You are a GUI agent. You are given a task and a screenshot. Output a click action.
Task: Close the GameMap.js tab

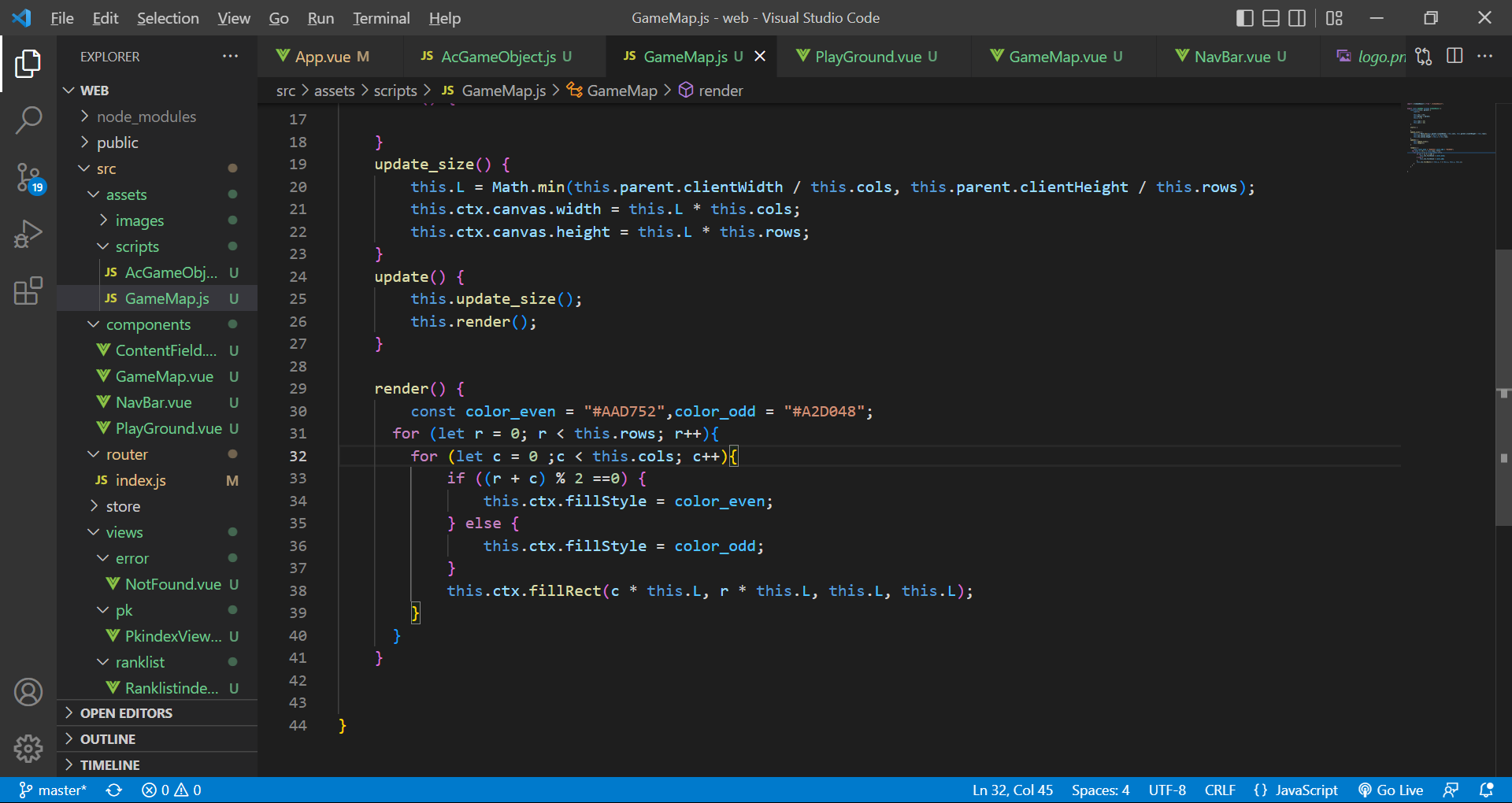point(760,56)
